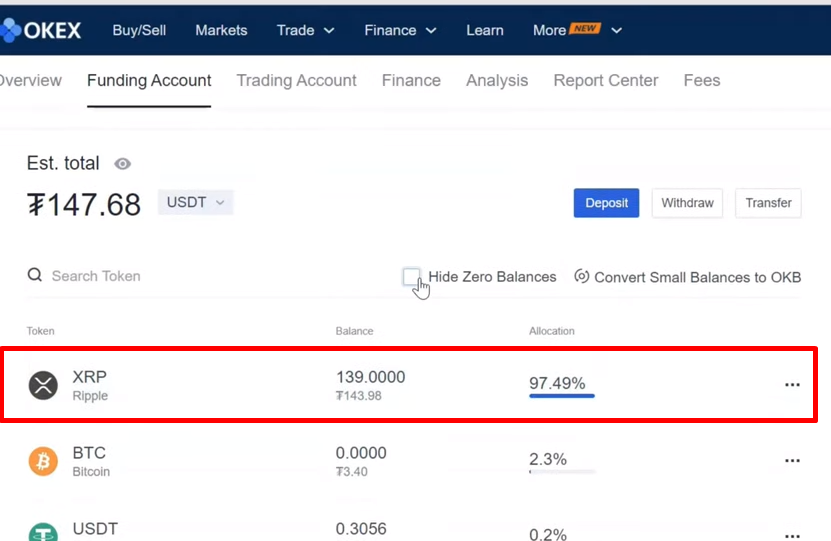Toggle the Est. total eye visibility icon
831x541 pixels.
[122, 164]
